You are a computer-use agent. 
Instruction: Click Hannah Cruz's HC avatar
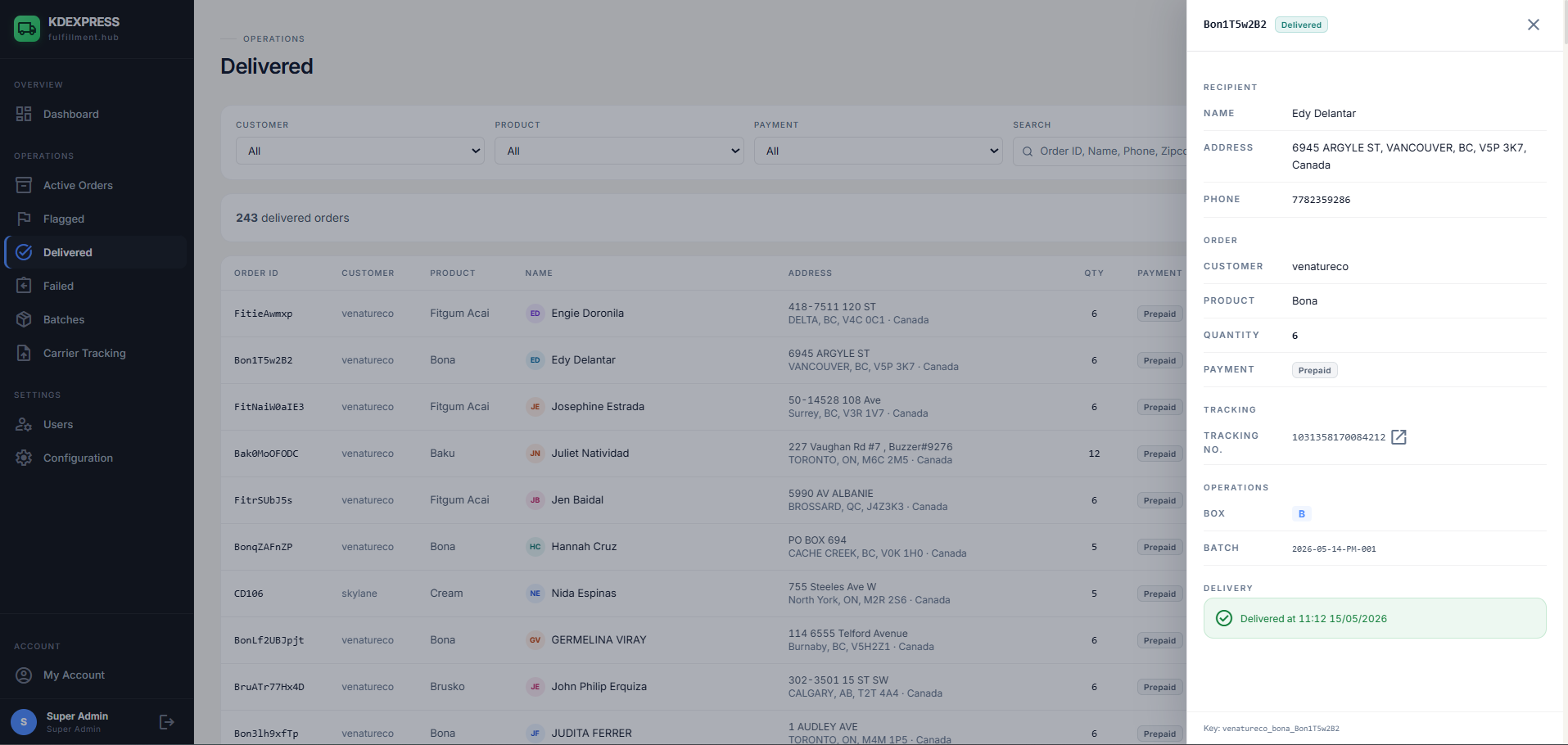coord(535,547)
